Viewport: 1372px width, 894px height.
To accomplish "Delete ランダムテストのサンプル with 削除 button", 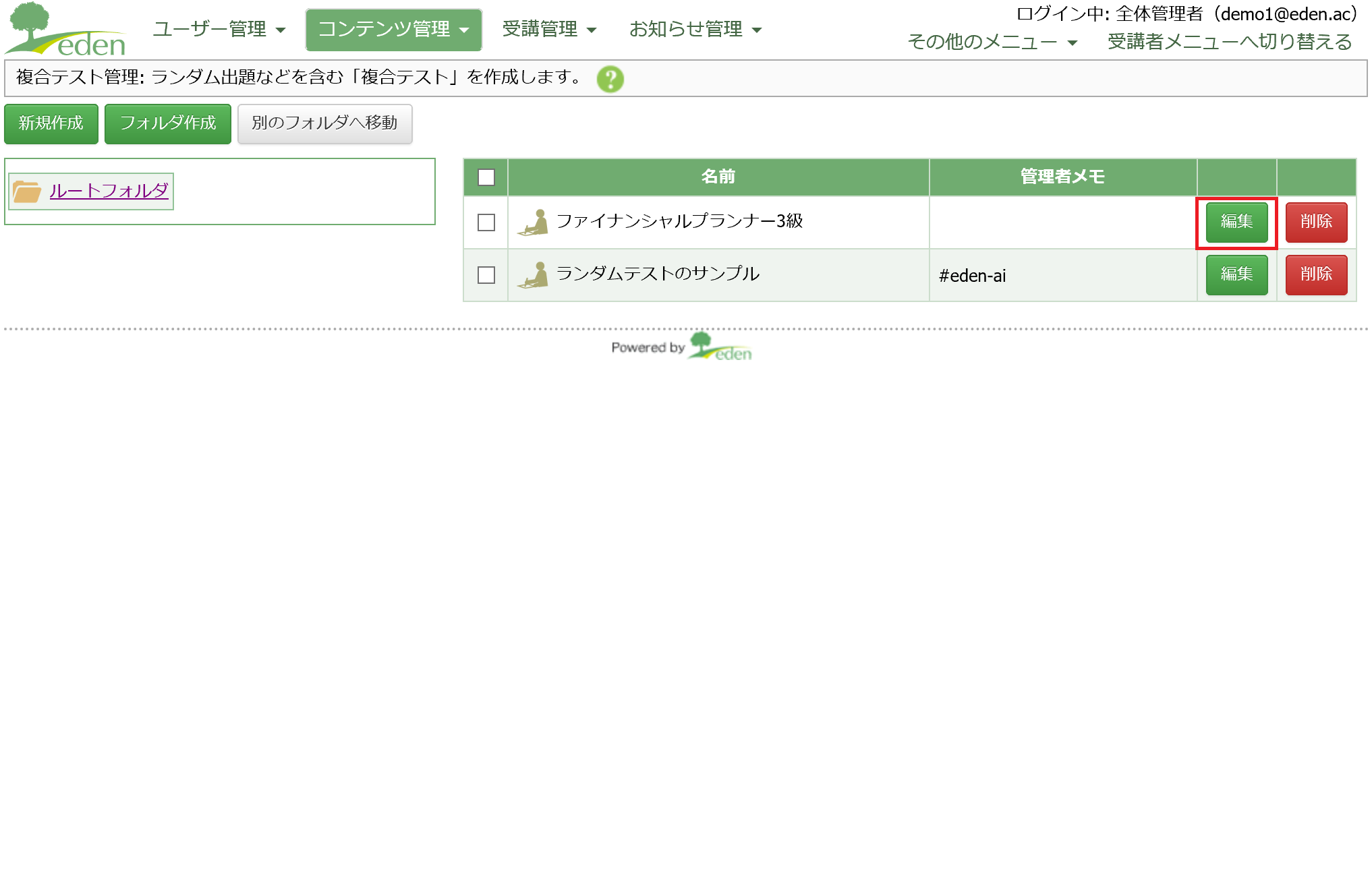I will (1316, 274).
